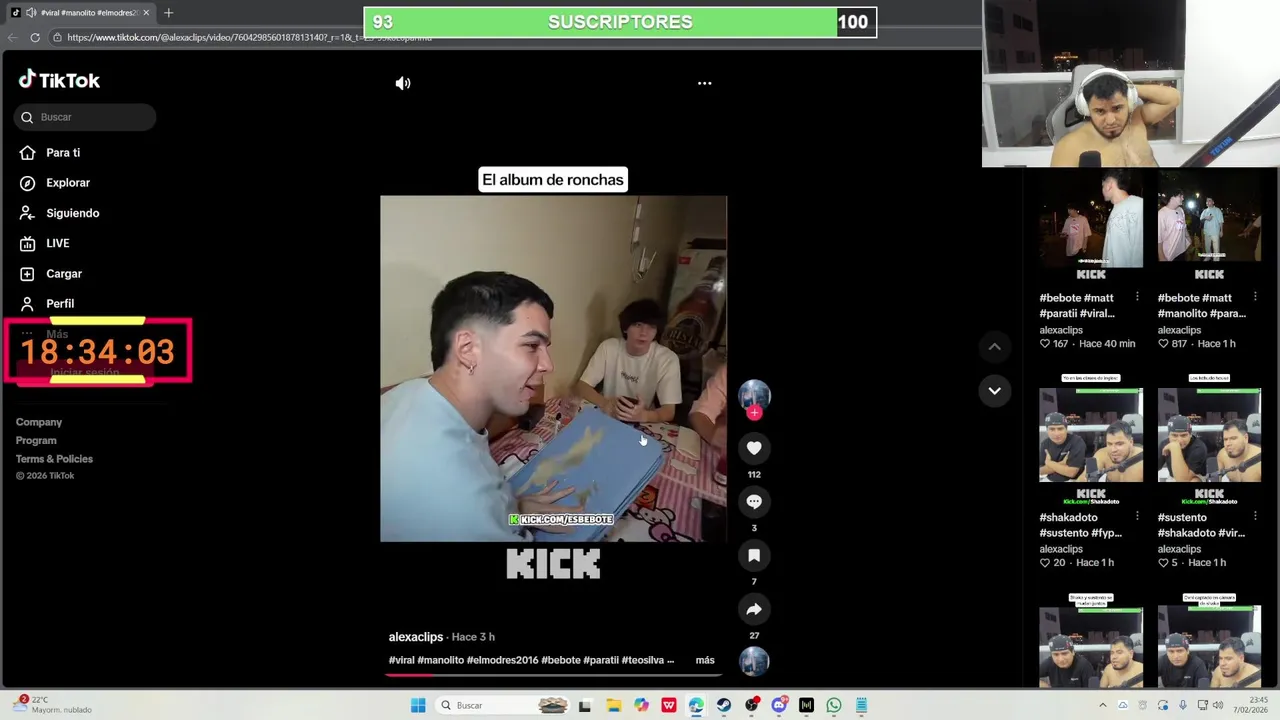Open Discord from the taskbar
Viewport: 1280px width, 720px height.
(x=779, y=705)
